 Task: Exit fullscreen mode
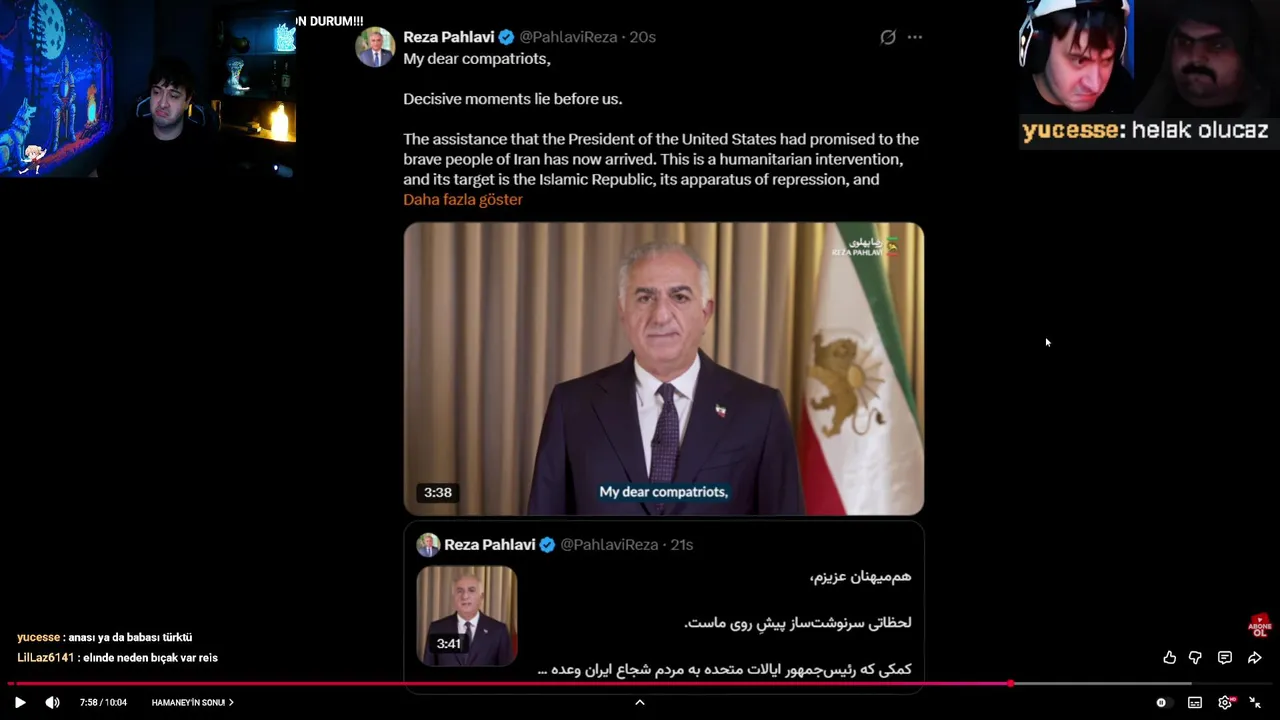click(x=1255, y=703)
